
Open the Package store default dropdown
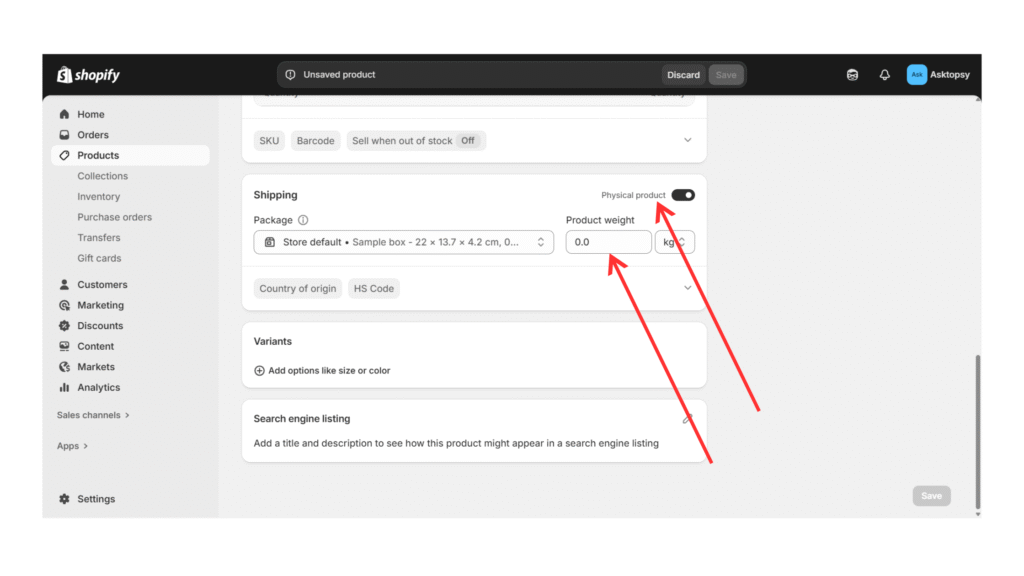click(x=404, y=242)
